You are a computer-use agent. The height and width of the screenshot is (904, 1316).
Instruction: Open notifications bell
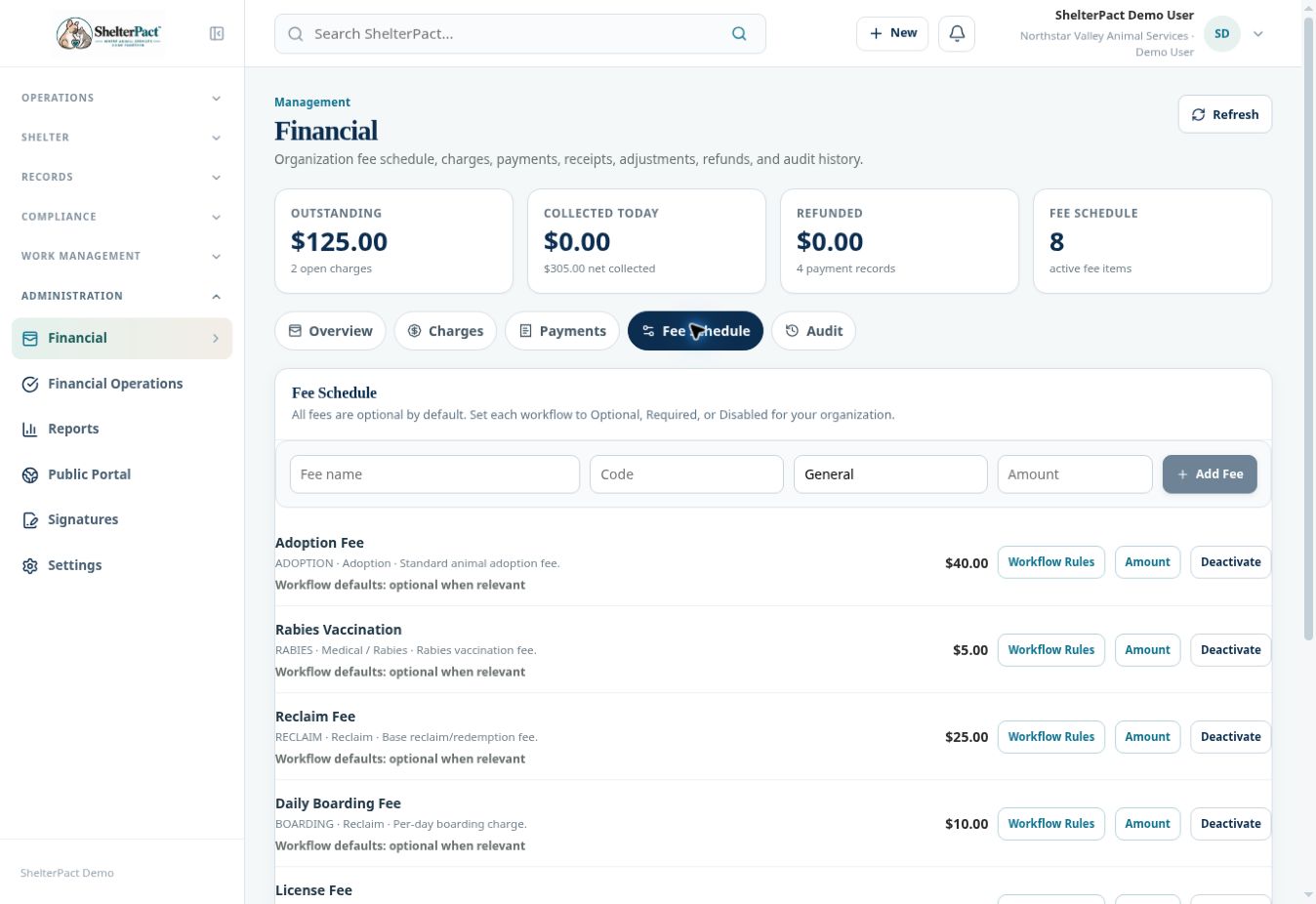957,33
